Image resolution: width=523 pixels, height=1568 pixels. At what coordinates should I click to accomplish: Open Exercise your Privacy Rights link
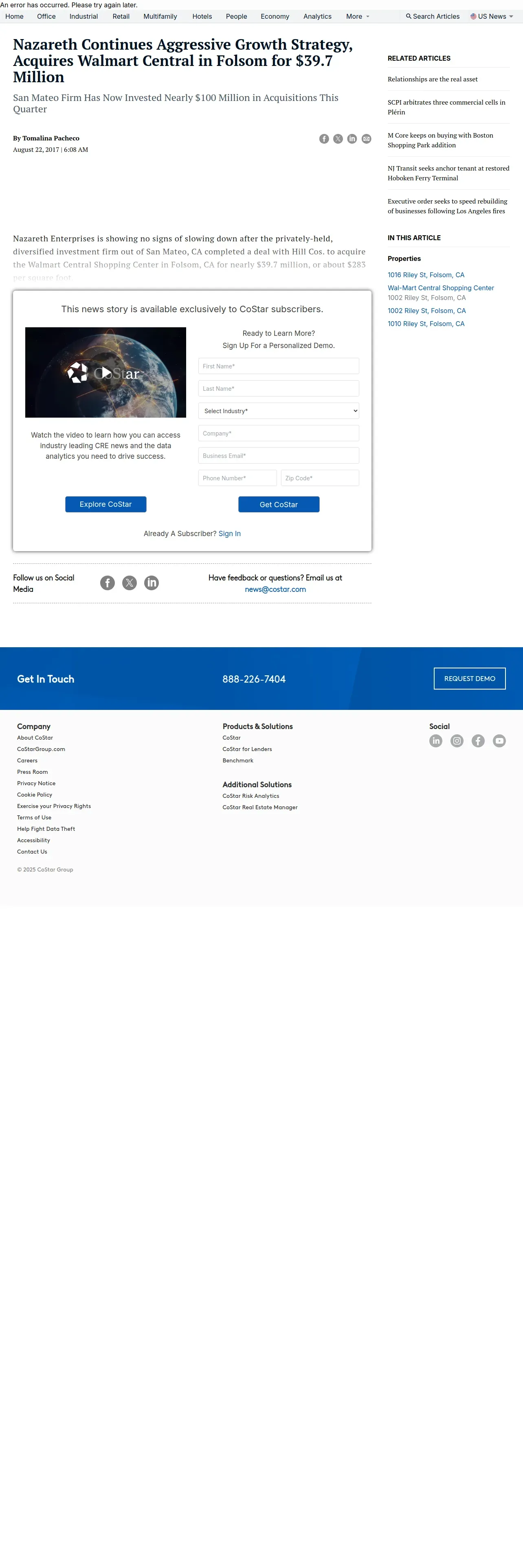pyautogui.click(x=54, y=806)
